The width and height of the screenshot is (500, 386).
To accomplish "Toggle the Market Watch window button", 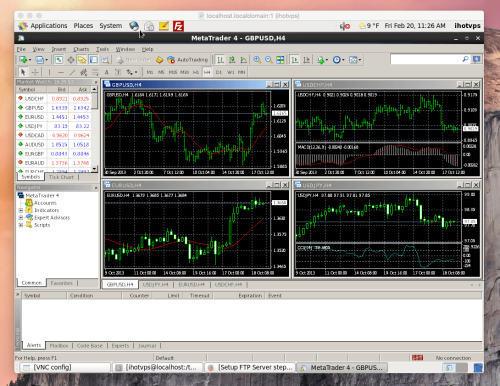I will (59, 60).
